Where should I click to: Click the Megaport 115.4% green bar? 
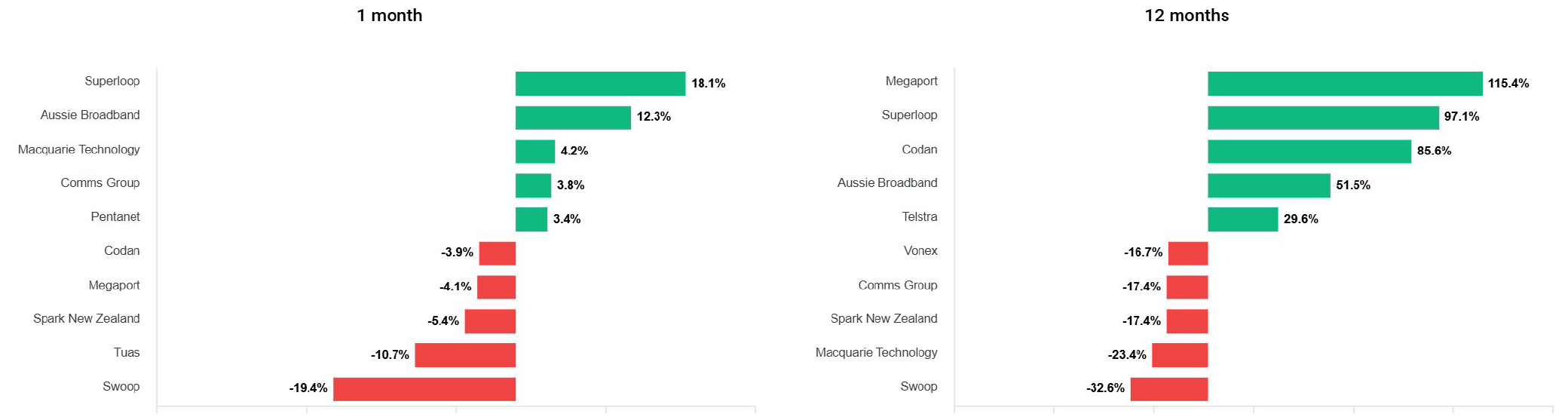pos(1344,84)
